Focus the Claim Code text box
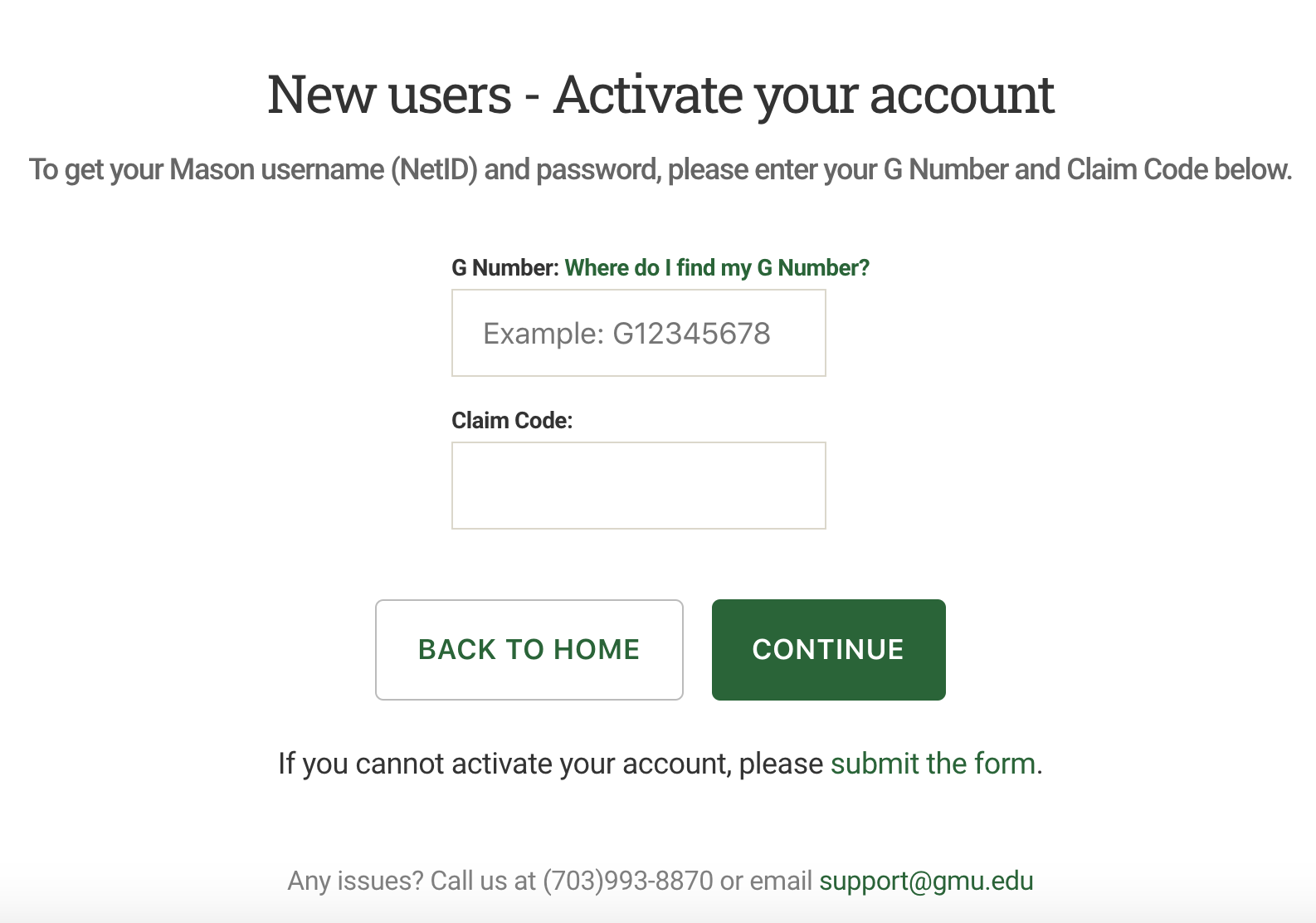 point(638,486)
